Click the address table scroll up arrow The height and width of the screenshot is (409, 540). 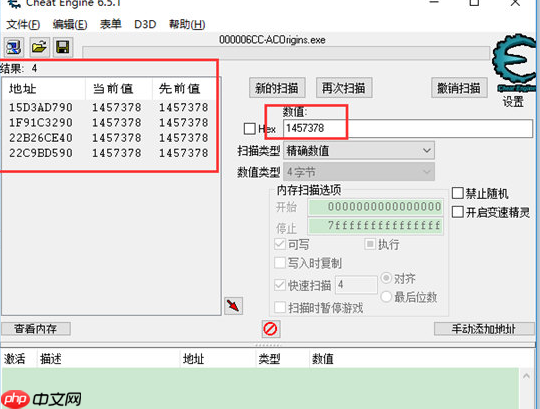click(x=526, y=376)
